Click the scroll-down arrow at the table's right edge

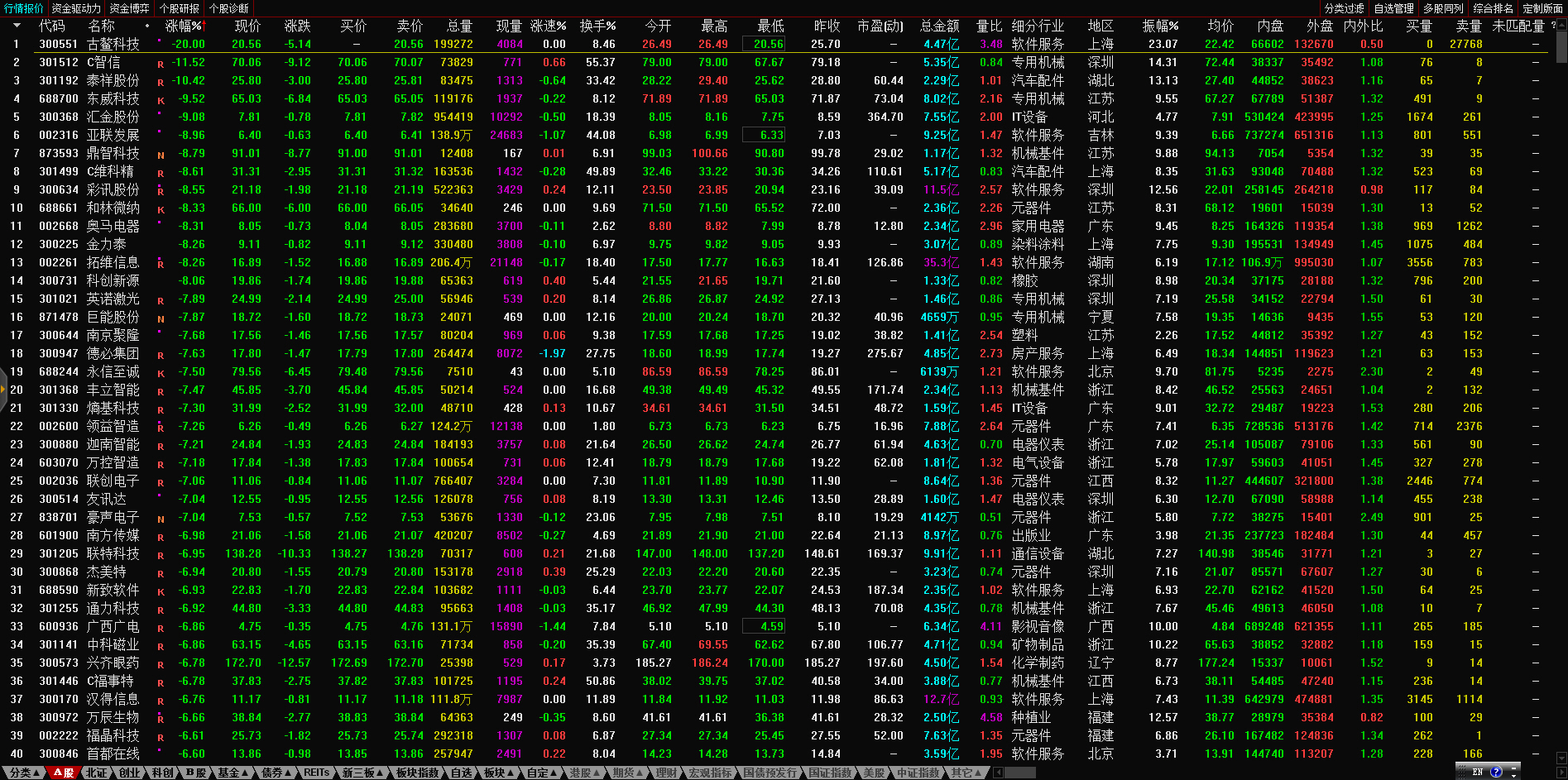[1561, 757]
